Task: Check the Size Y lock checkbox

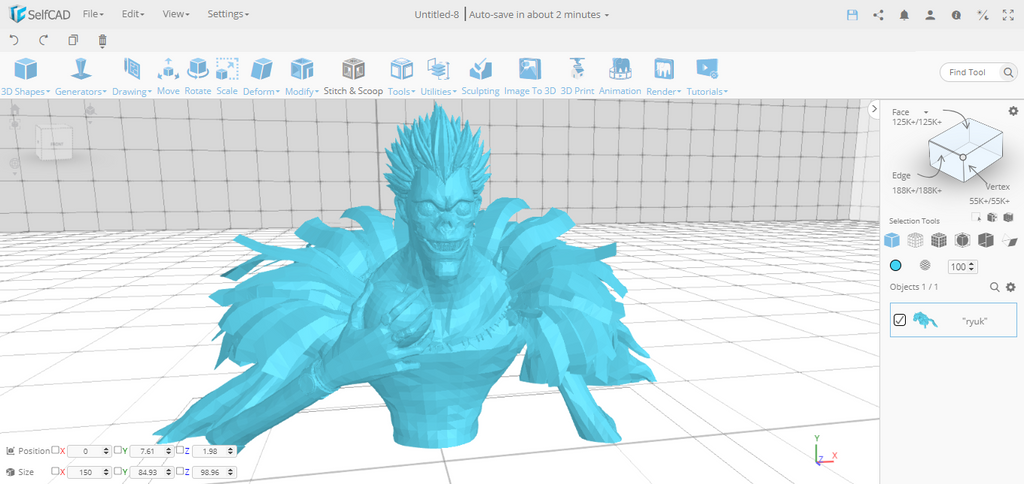Action: coord(118,471)
